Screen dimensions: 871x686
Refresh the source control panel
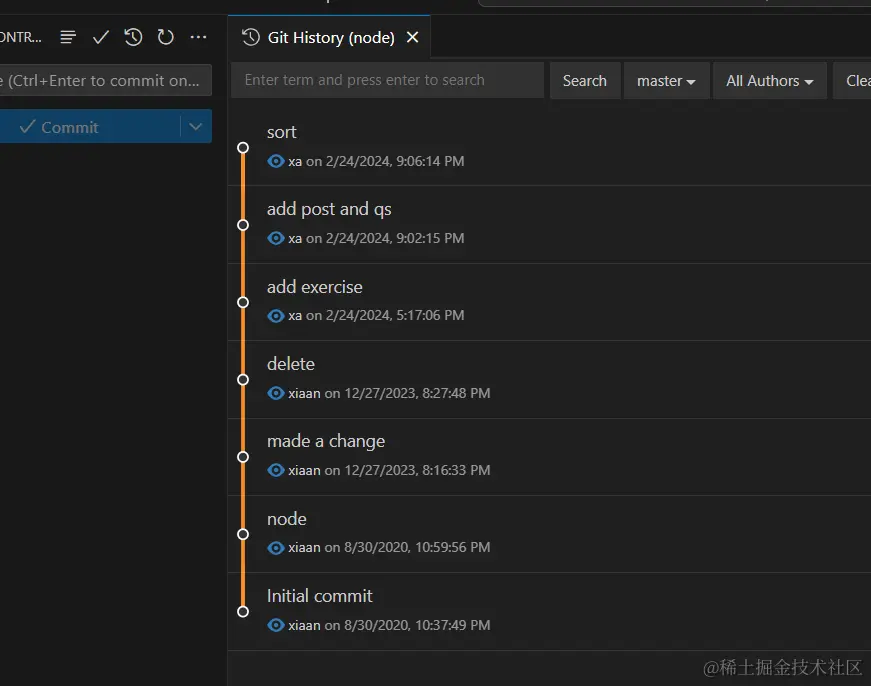166,37
